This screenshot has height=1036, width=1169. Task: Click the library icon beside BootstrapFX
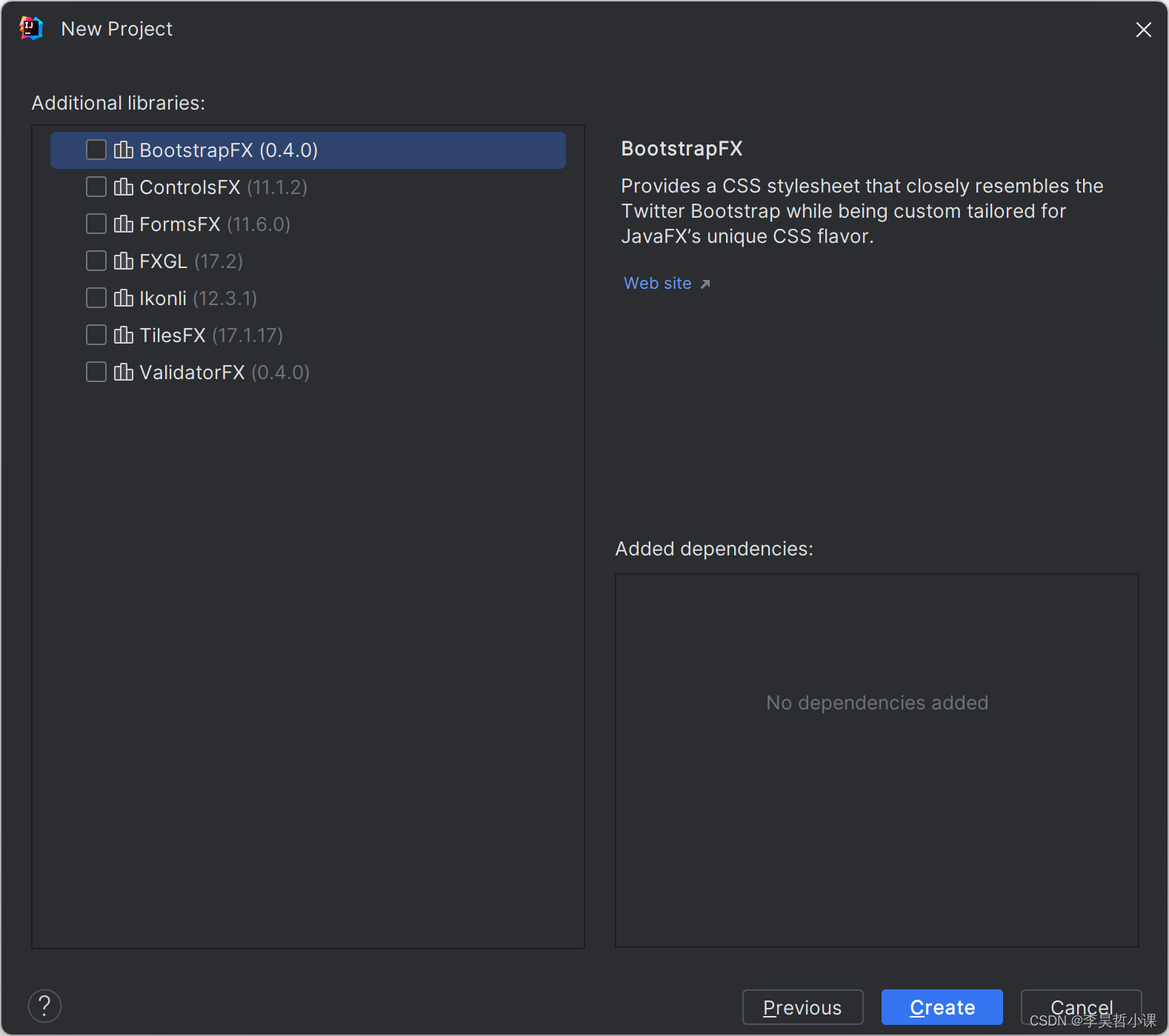pos(124,150)
